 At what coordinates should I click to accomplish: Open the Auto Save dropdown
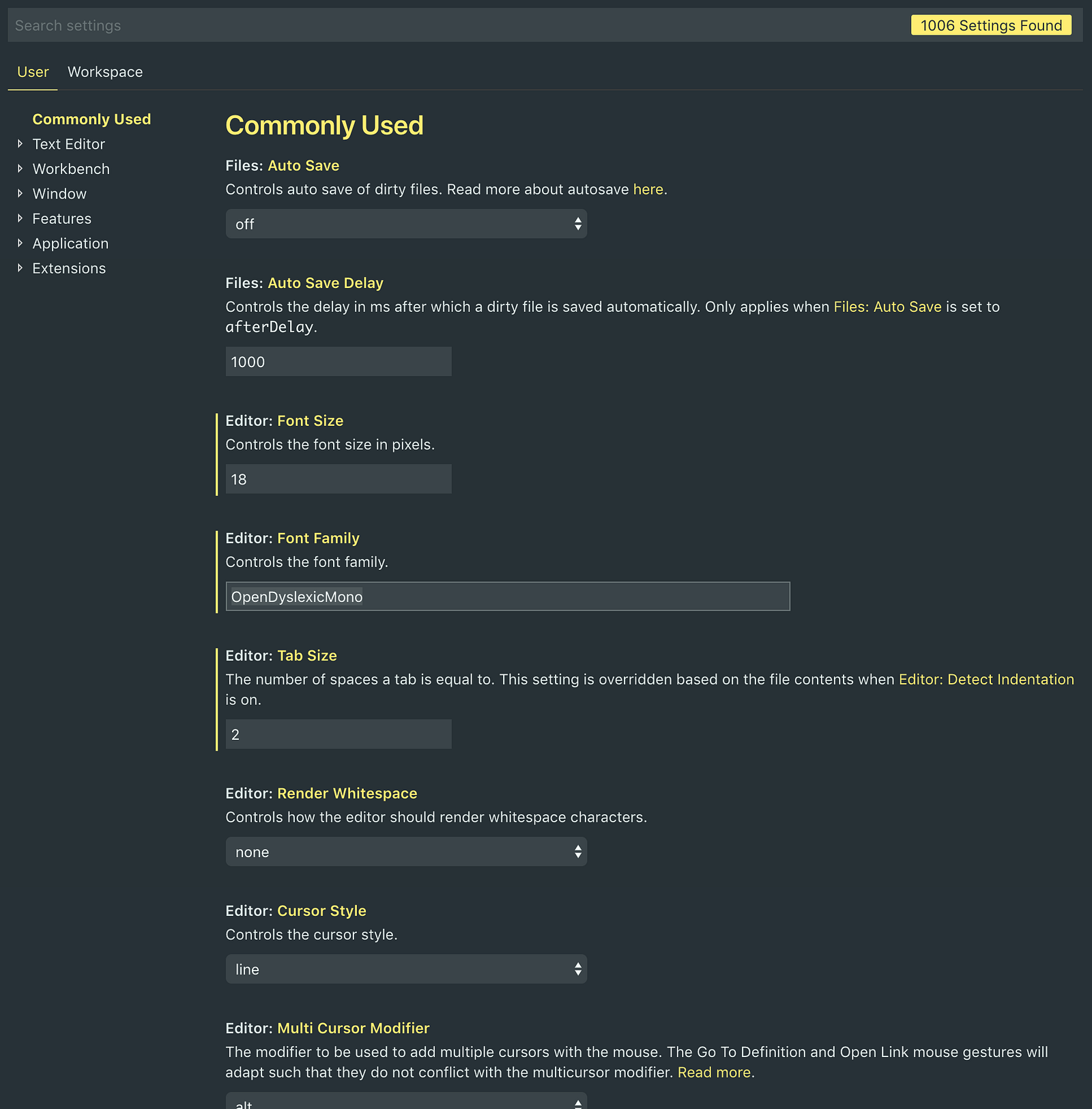[406, 224]
